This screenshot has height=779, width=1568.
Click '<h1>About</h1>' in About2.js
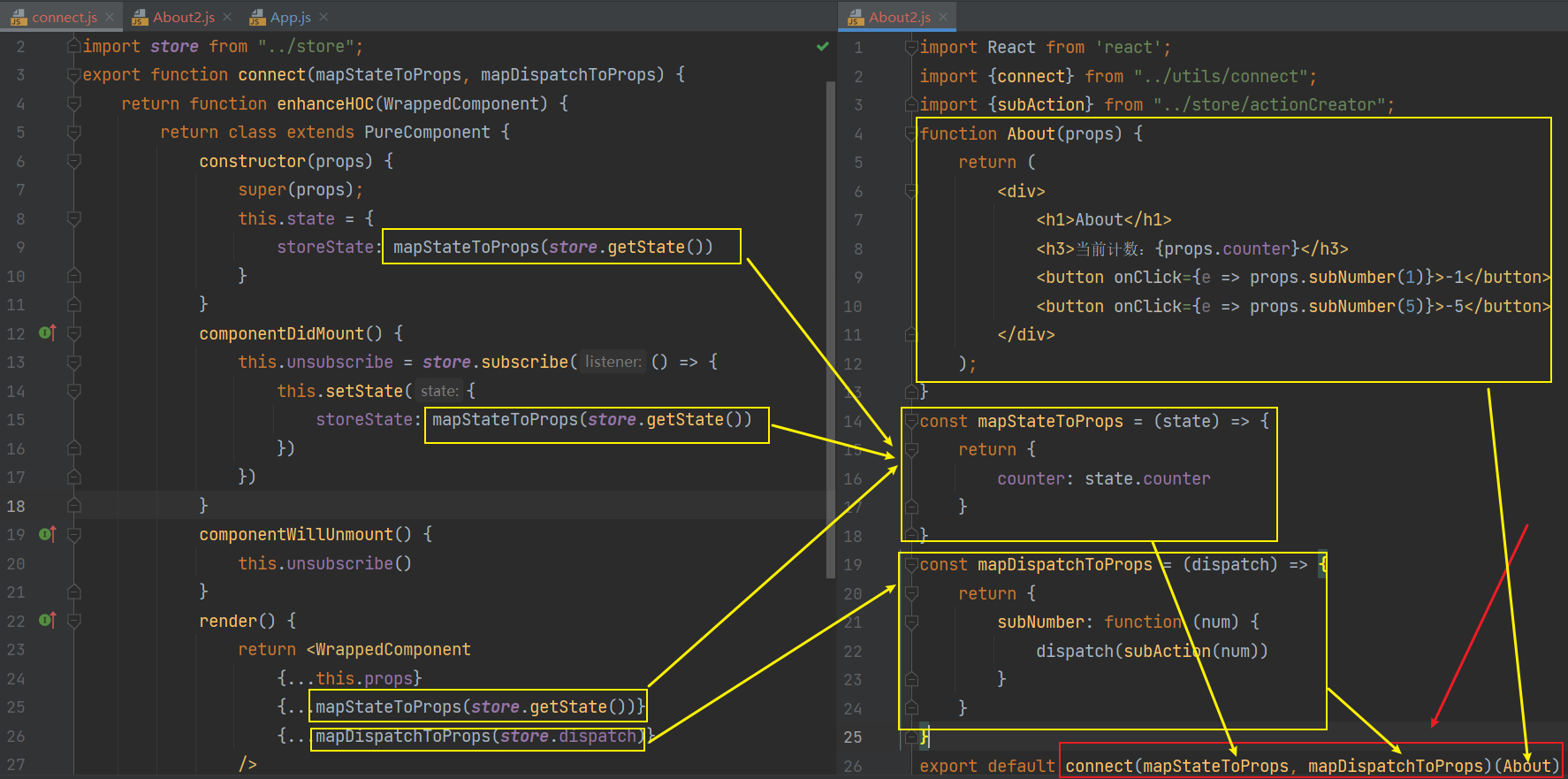point(1104,219)
